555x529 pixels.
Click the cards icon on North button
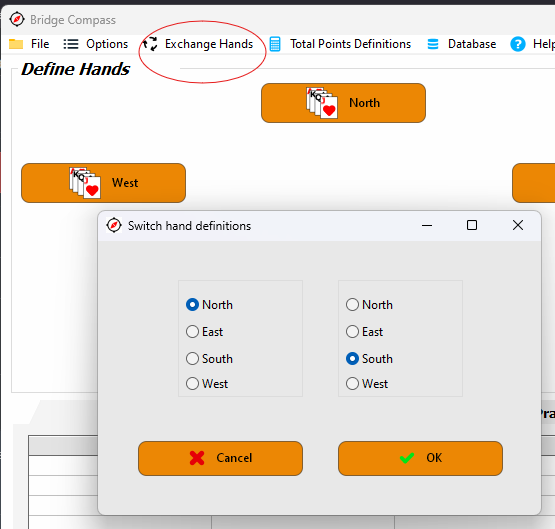click(x=322, y=103)
